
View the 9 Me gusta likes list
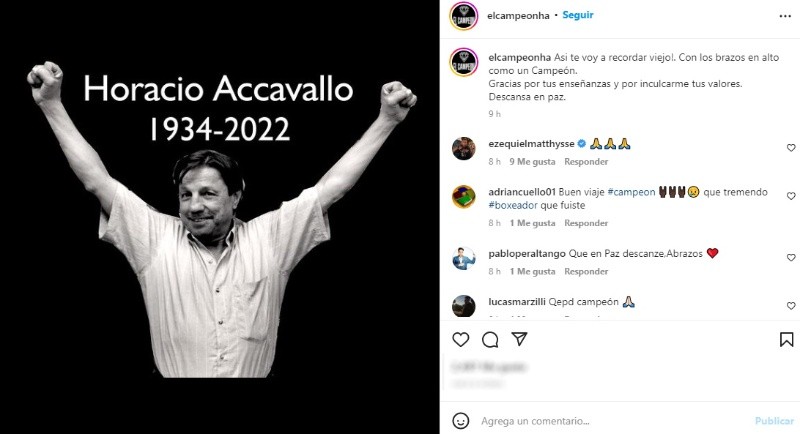pyautogui.click(x=532, y=162)
